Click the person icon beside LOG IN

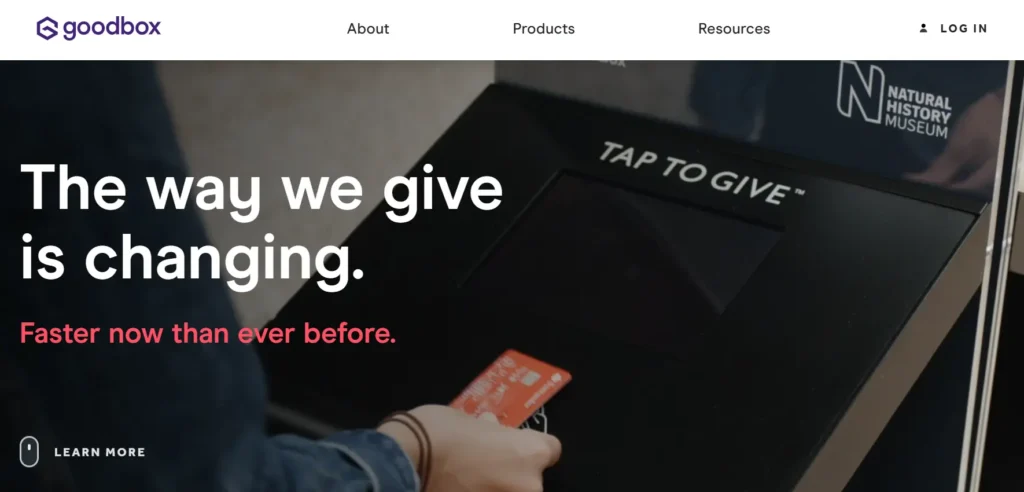coord(923,29)
